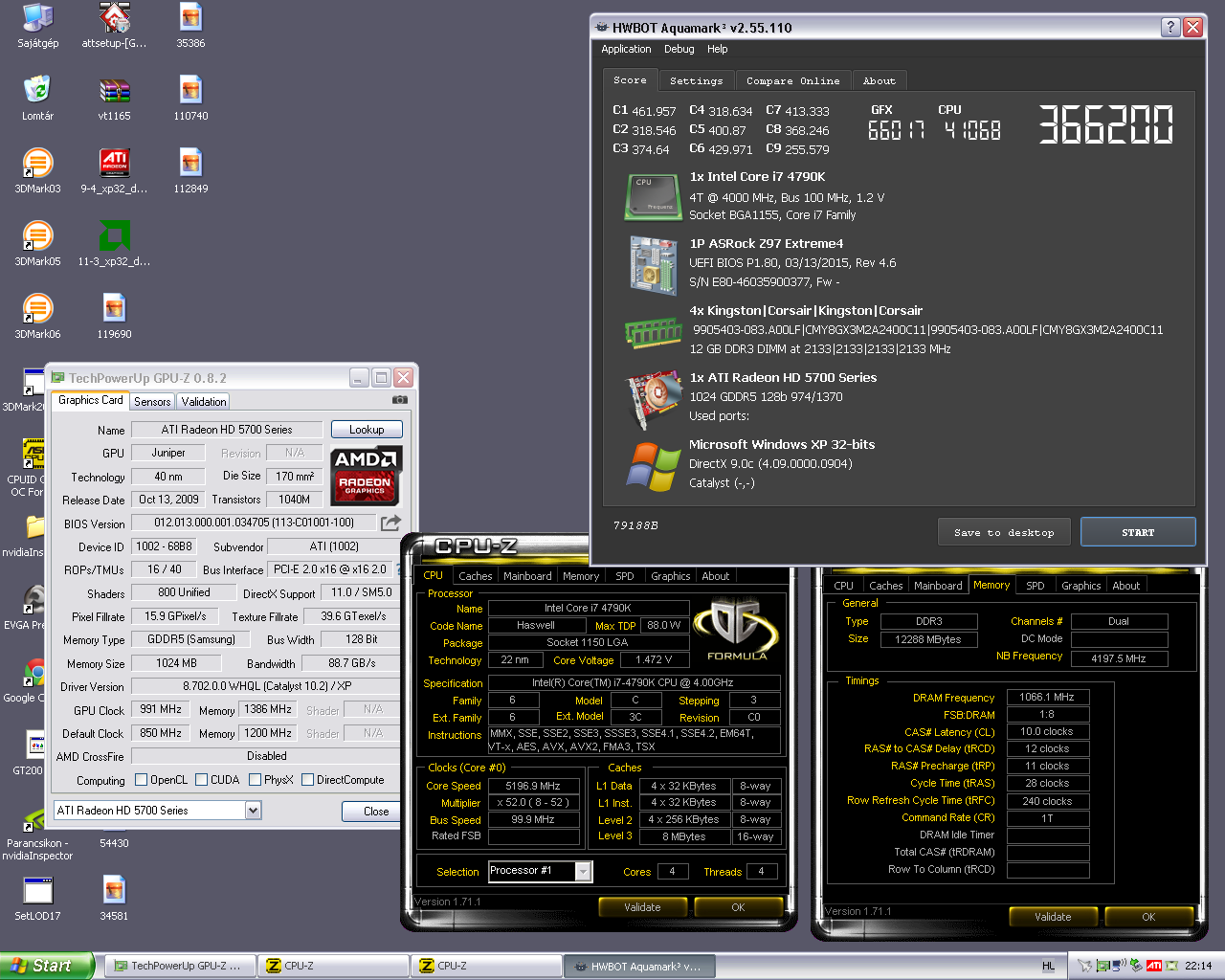Select the 112849 file icon
This screenshot has height=980, width=1225.
(x=190, y=171)
